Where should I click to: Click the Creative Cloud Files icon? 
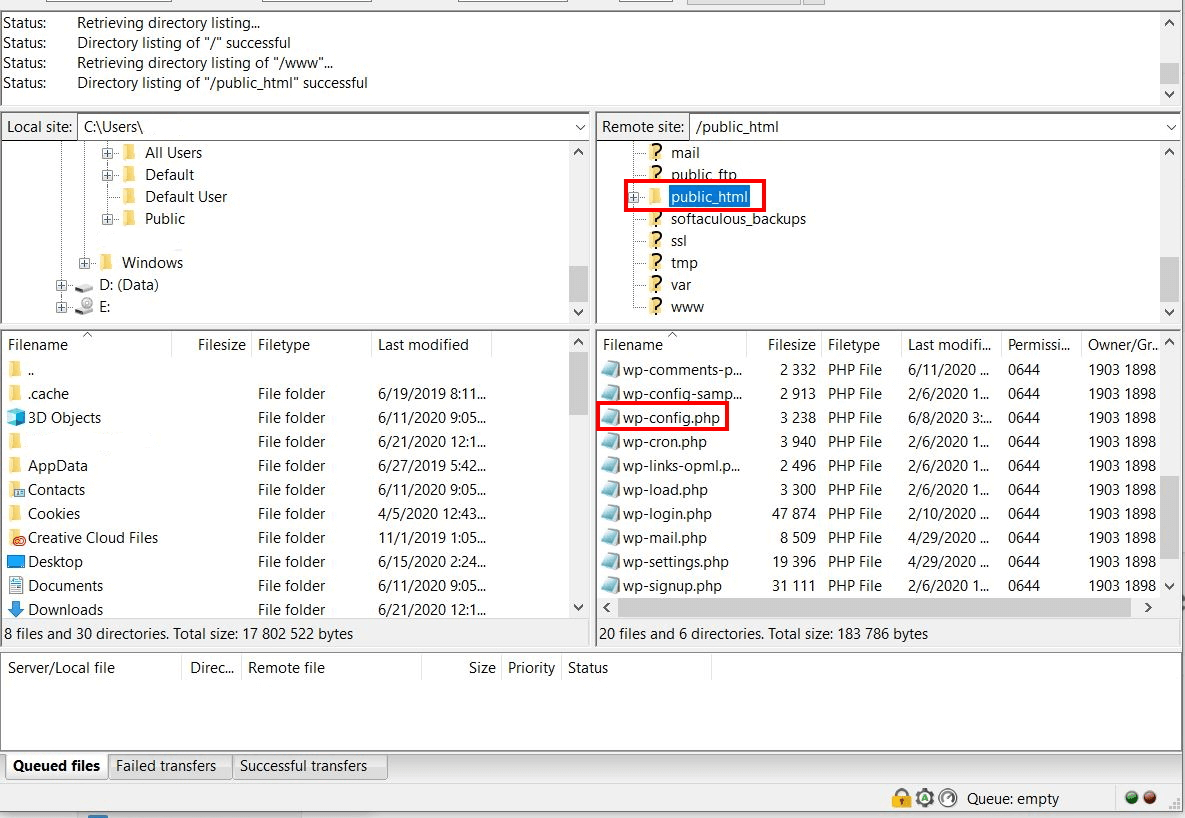[x=16, y=538]
